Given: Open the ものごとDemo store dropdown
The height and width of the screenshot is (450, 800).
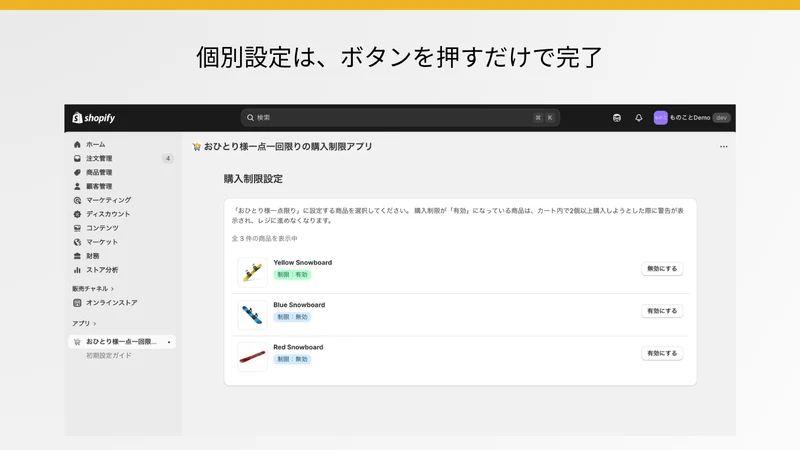Looking at the screenshot, I should click(x=692, y=118).
